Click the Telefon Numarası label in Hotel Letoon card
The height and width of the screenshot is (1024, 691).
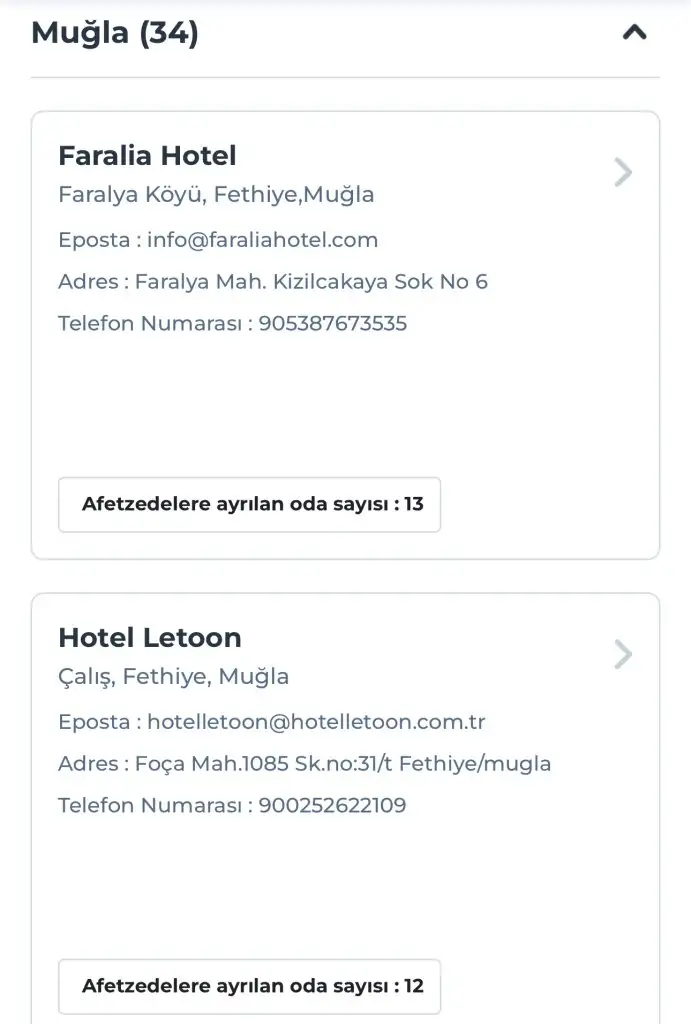(x=151, y=806)
